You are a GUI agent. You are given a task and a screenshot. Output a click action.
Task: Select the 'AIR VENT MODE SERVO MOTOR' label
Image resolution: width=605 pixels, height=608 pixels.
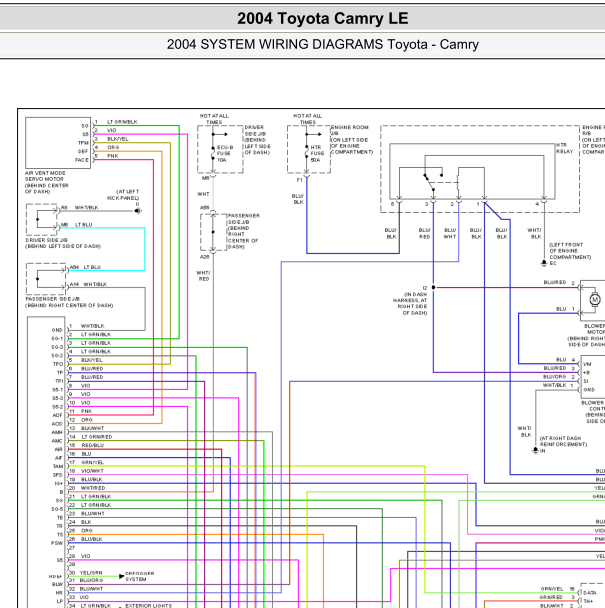[45, 176]
